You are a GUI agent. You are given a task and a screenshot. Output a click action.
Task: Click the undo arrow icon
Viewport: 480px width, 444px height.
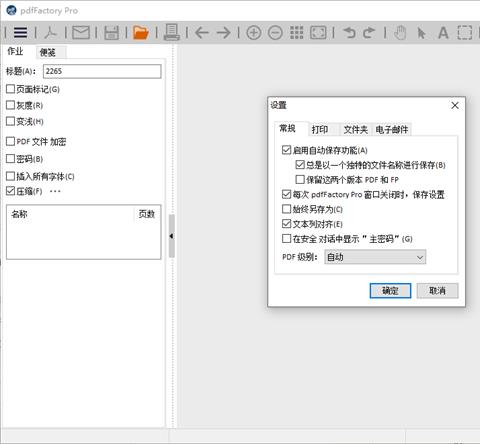point(349,33)
